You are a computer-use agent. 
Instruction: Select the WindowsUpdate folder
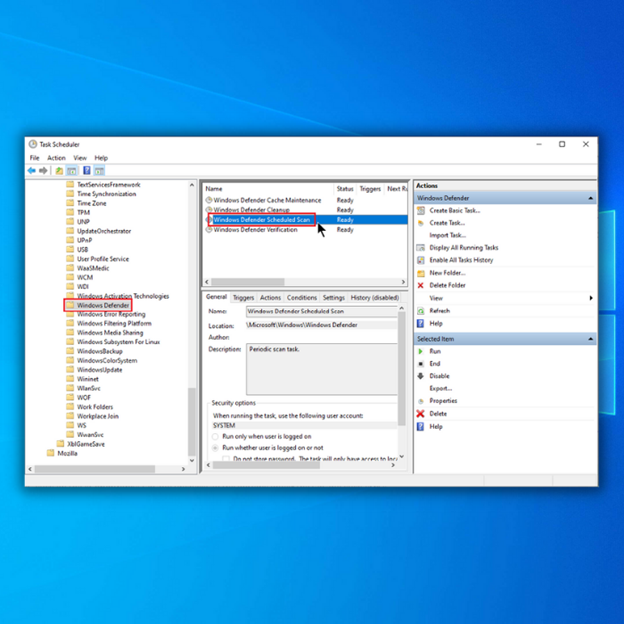pyautogui.click(x=99, y=370)
